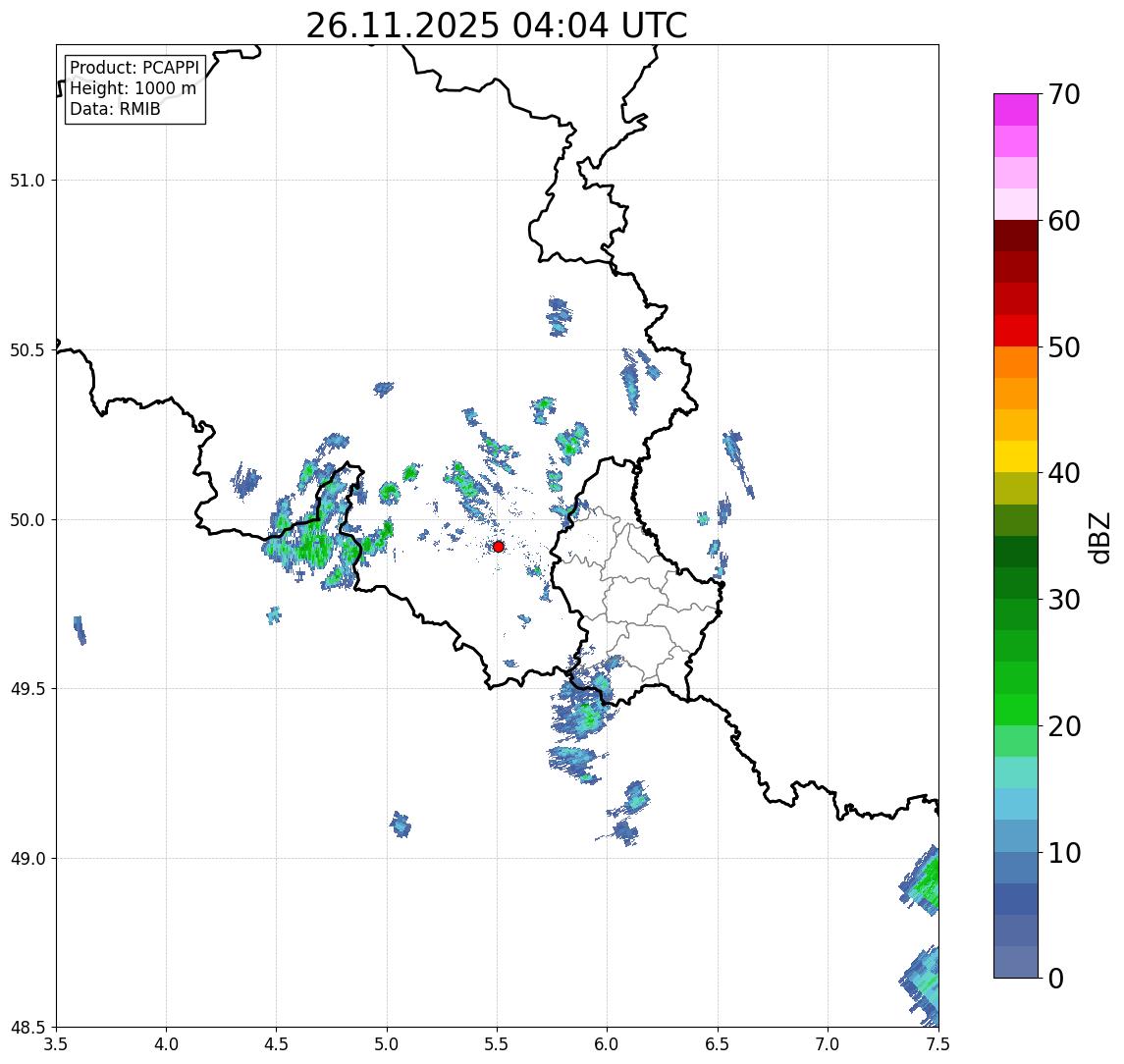Click the longitude axis label 4.5

pyautogui.click(x=277, y=1044)
